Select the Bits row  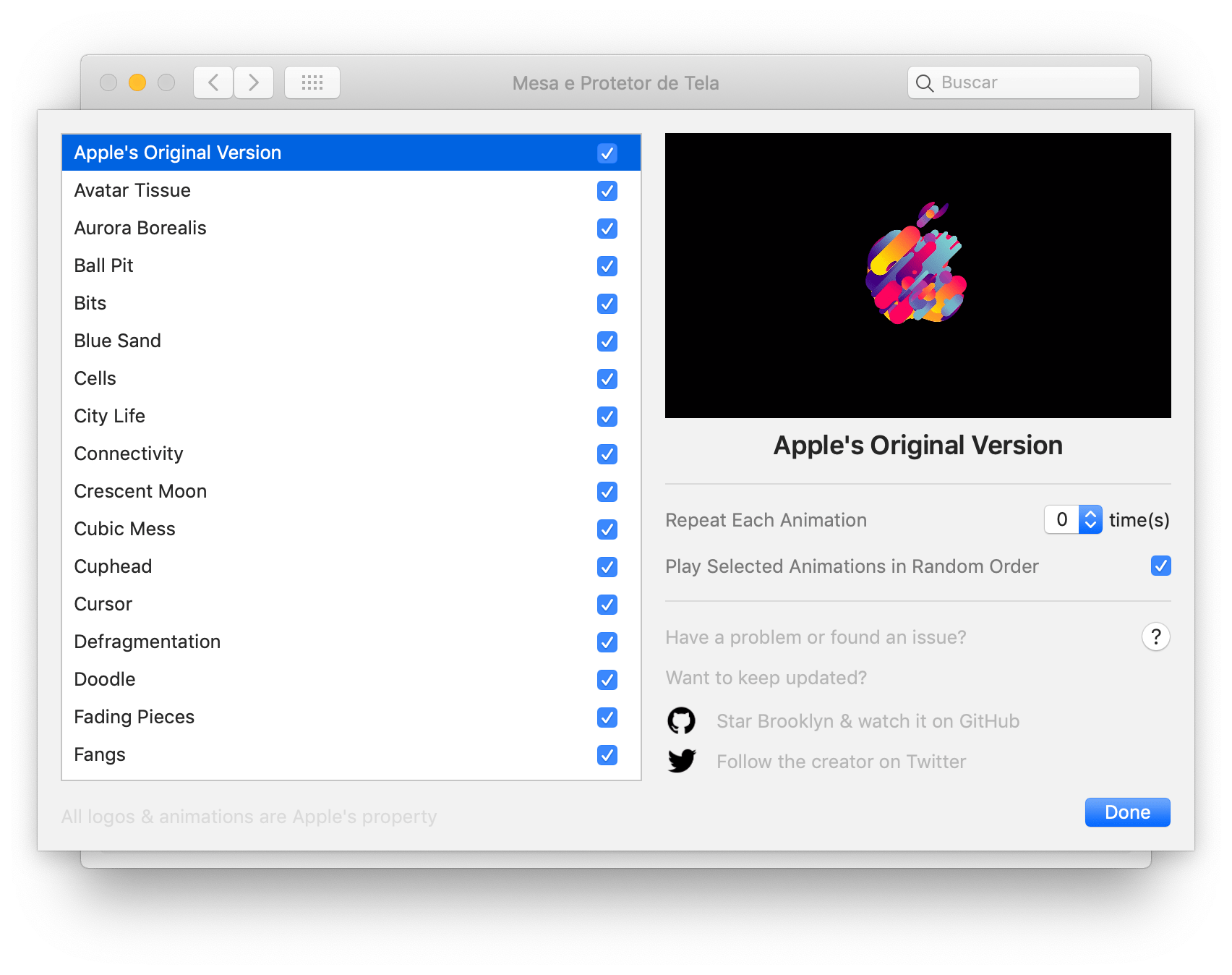351,303
